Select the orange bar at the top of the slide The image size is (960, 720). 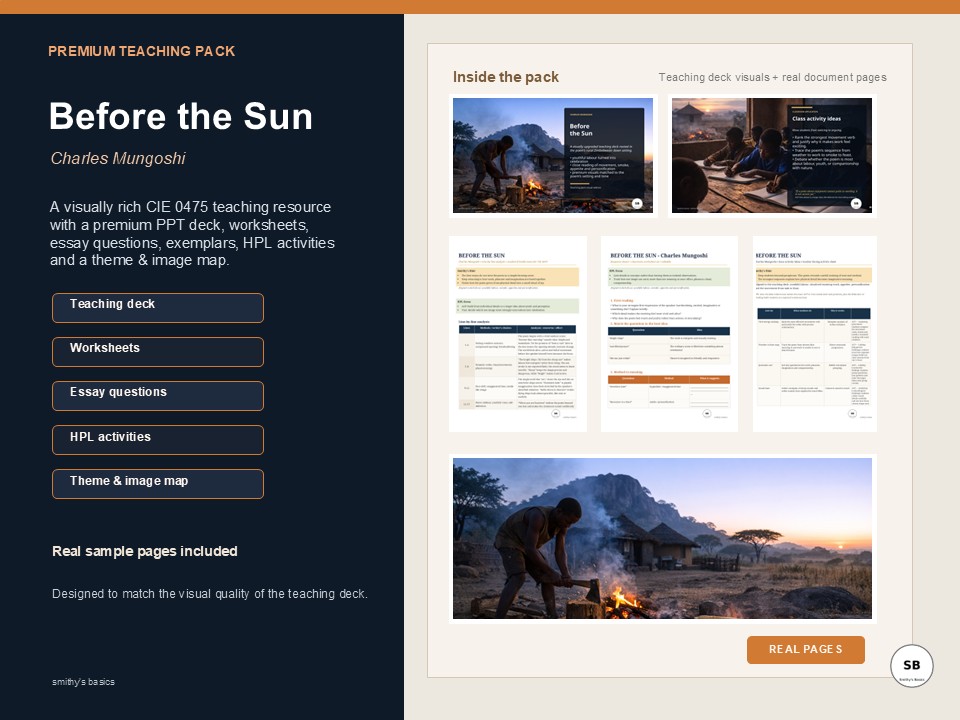tap(480, 6)
